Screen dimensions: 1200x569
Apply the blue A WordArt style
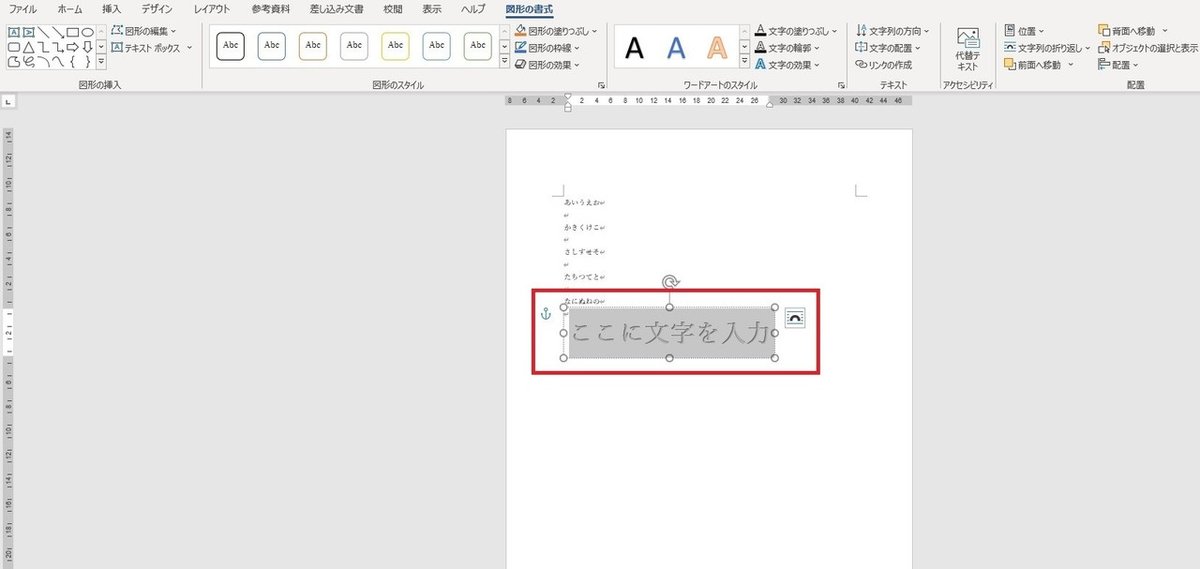pyautogui.click(x=677, y=48)
